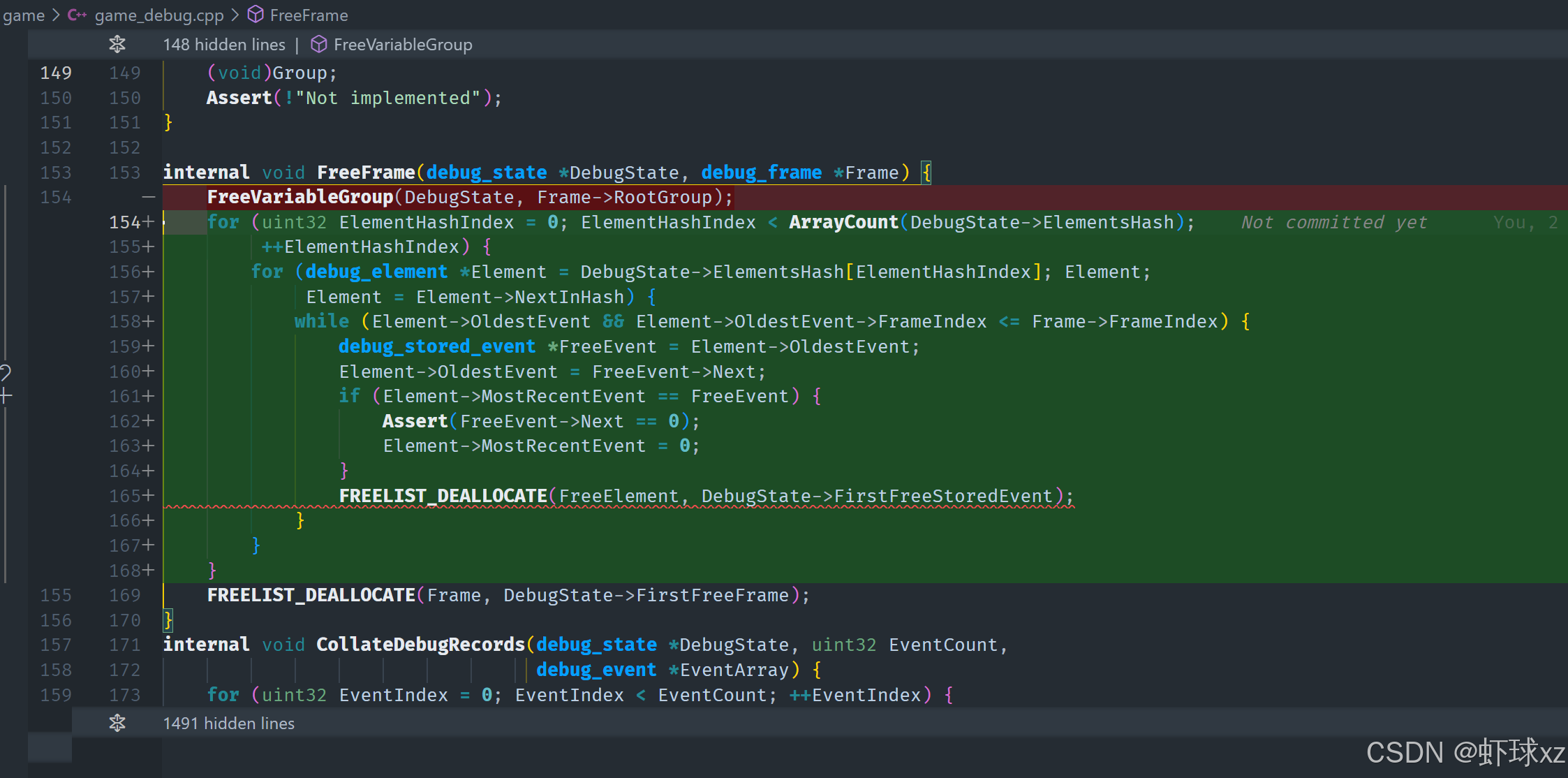The image size is (1568, 778).
Task: Click the '148 hidden lines' label
Action: pos(224,45)
